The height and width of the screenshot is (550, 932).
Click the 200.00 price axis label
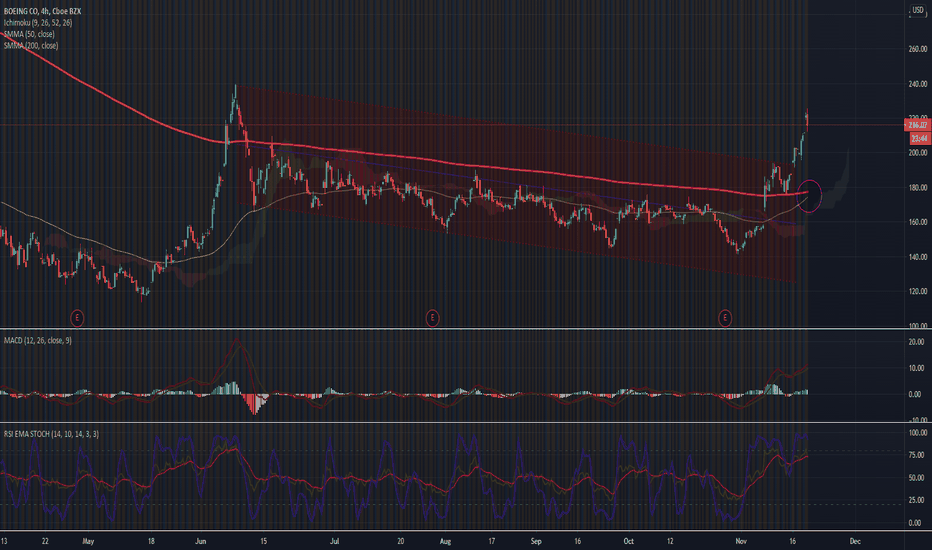pyautogui.click(x=918, y=153)
